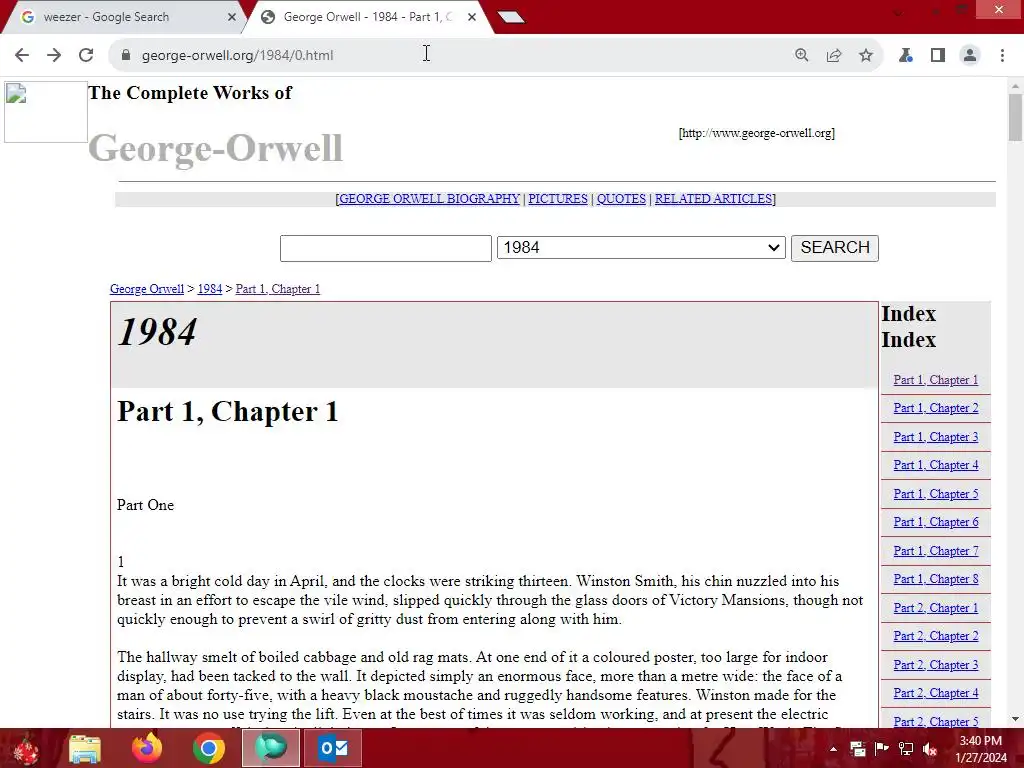This screenshot has height=768, width=1024.
Task: Open index link Part 1, Chapter 4
Action: [936, 465]
